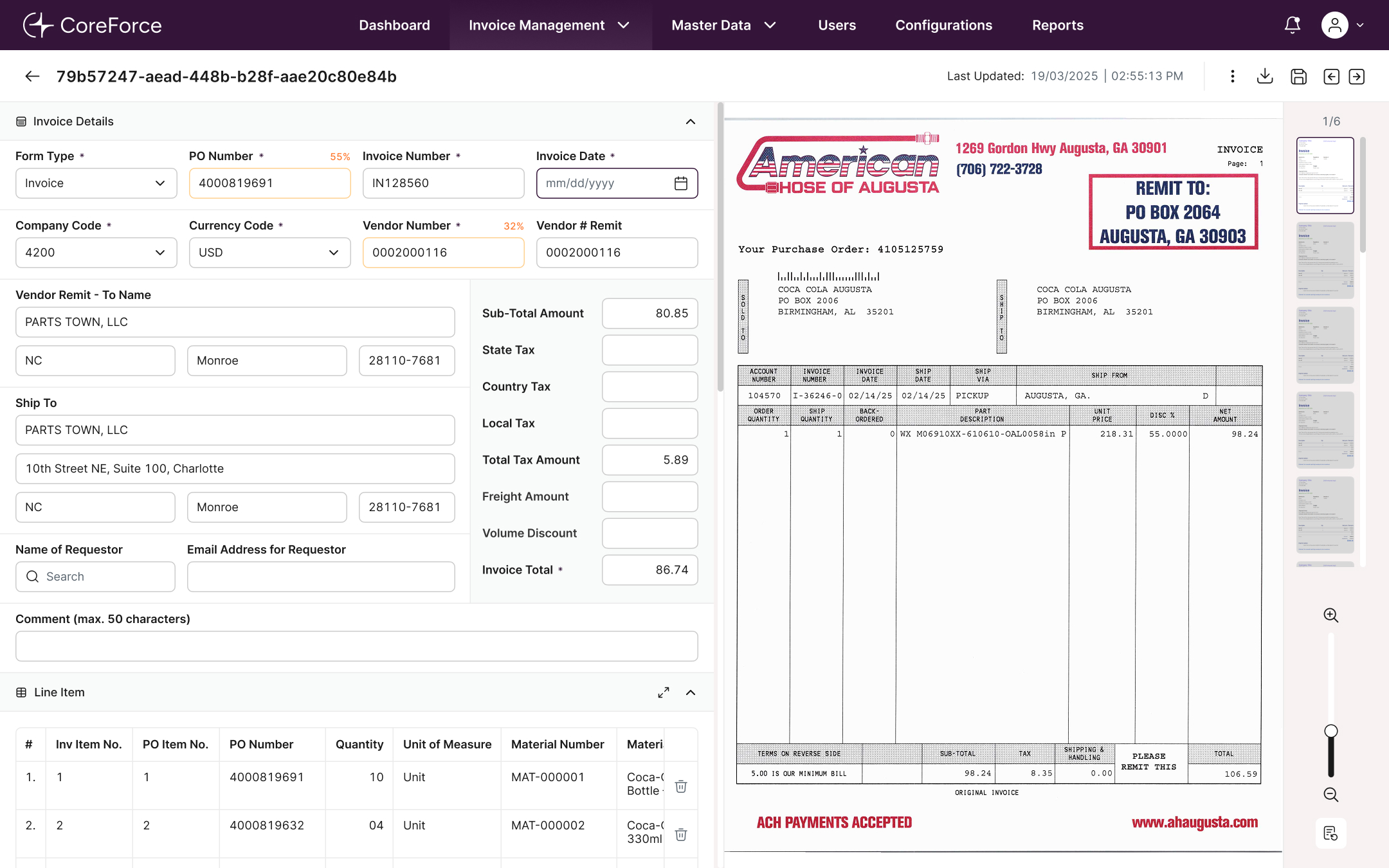Delete line item 1 with the trash icon
Image resolution: width=1389 pixels, height=868 pixels.
(681, 786)
